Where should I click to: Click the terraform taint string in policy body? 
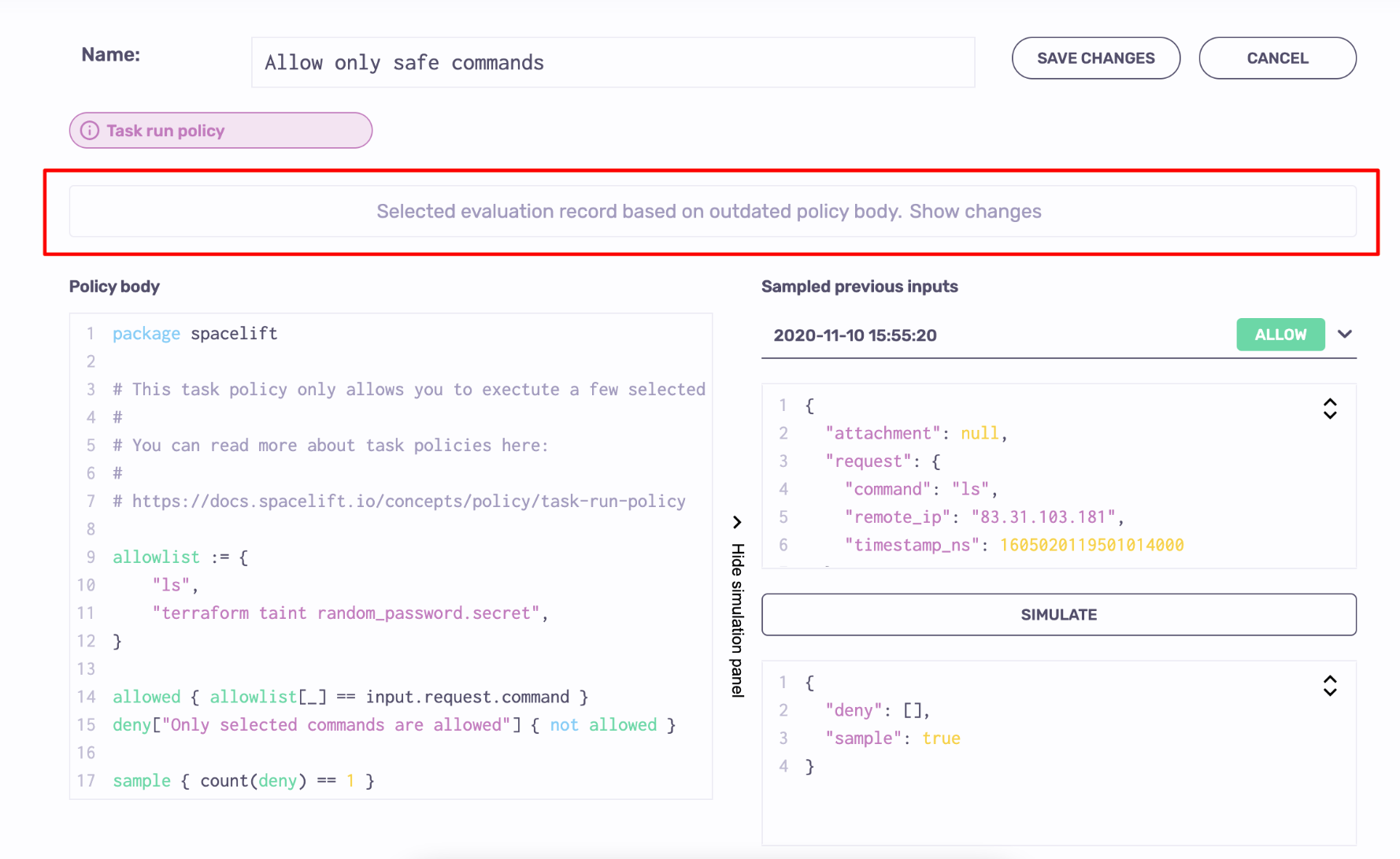[x=346, y=613]
